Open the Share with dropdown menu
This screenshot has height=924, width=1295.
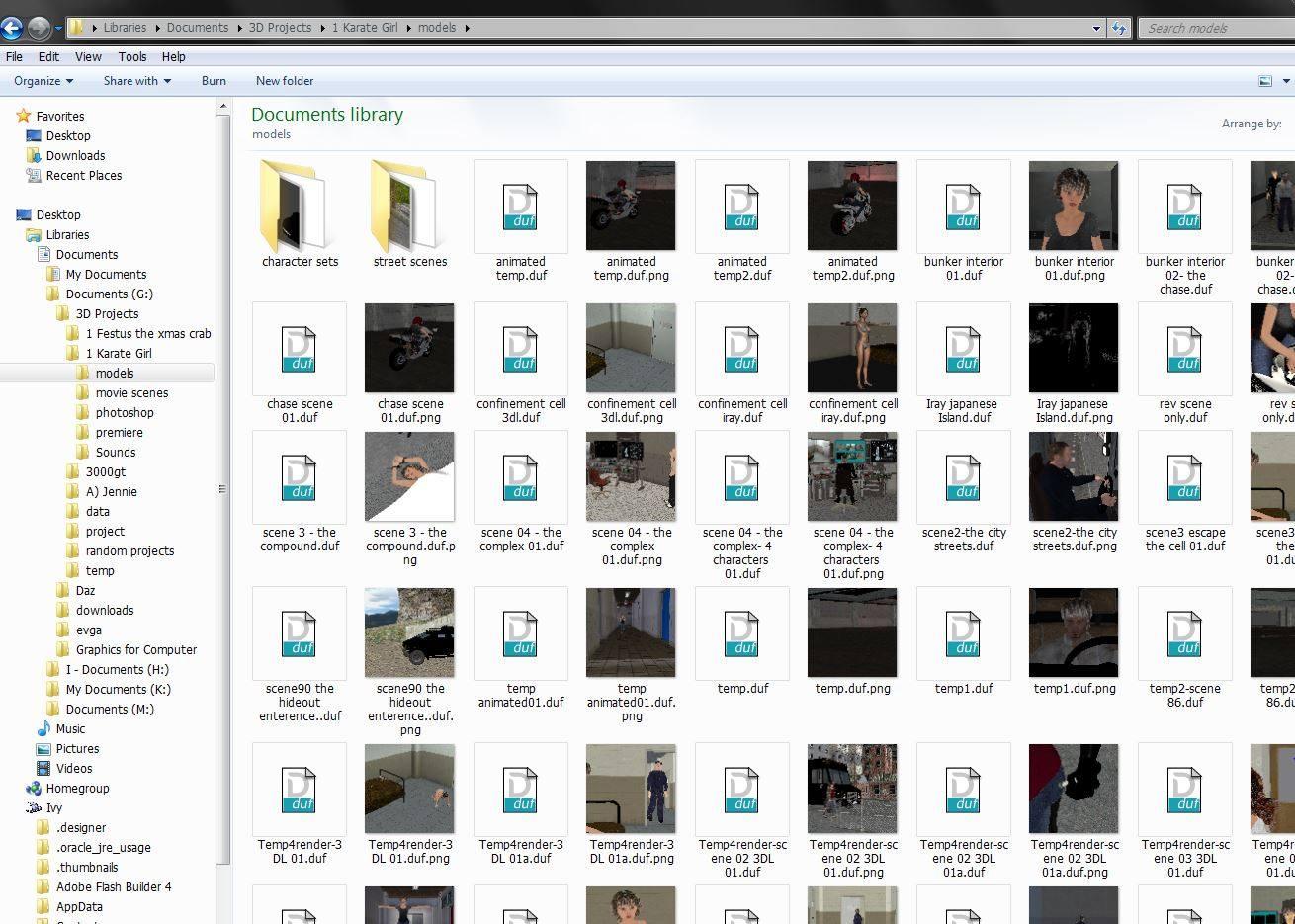(x=137, y=81)
